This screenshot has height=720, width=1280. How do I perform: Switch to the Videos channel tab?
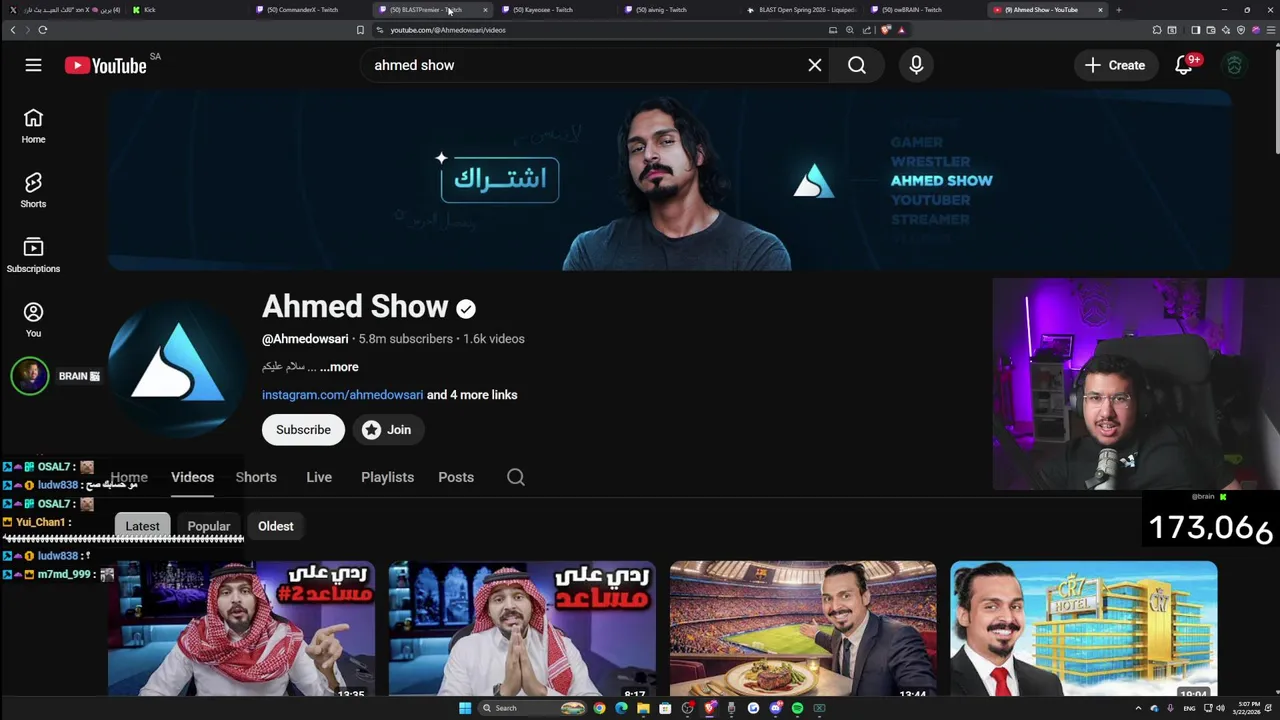click(192, 477)
